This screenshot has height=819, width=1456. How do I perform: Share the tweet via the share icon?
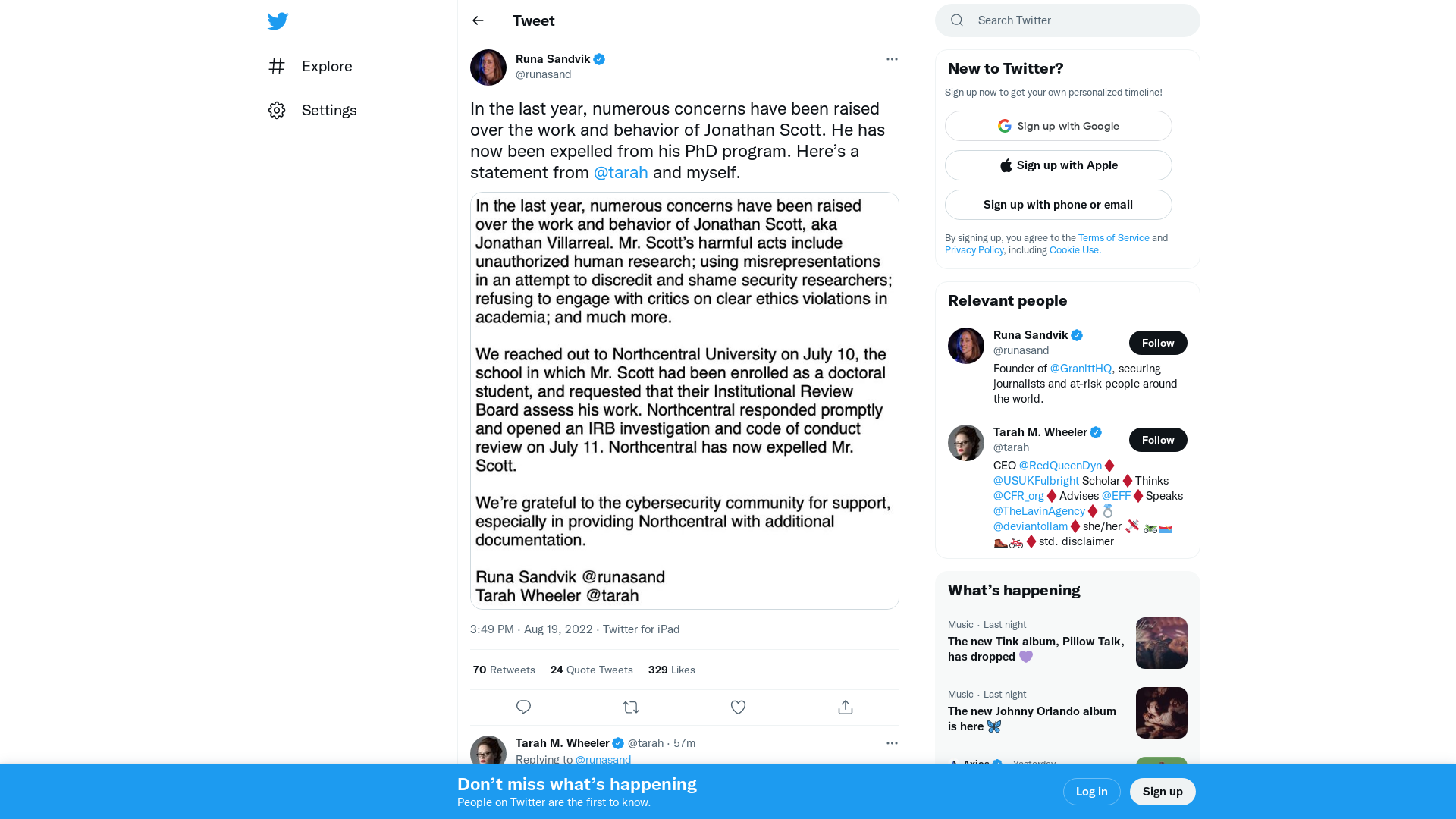point(845,707)
